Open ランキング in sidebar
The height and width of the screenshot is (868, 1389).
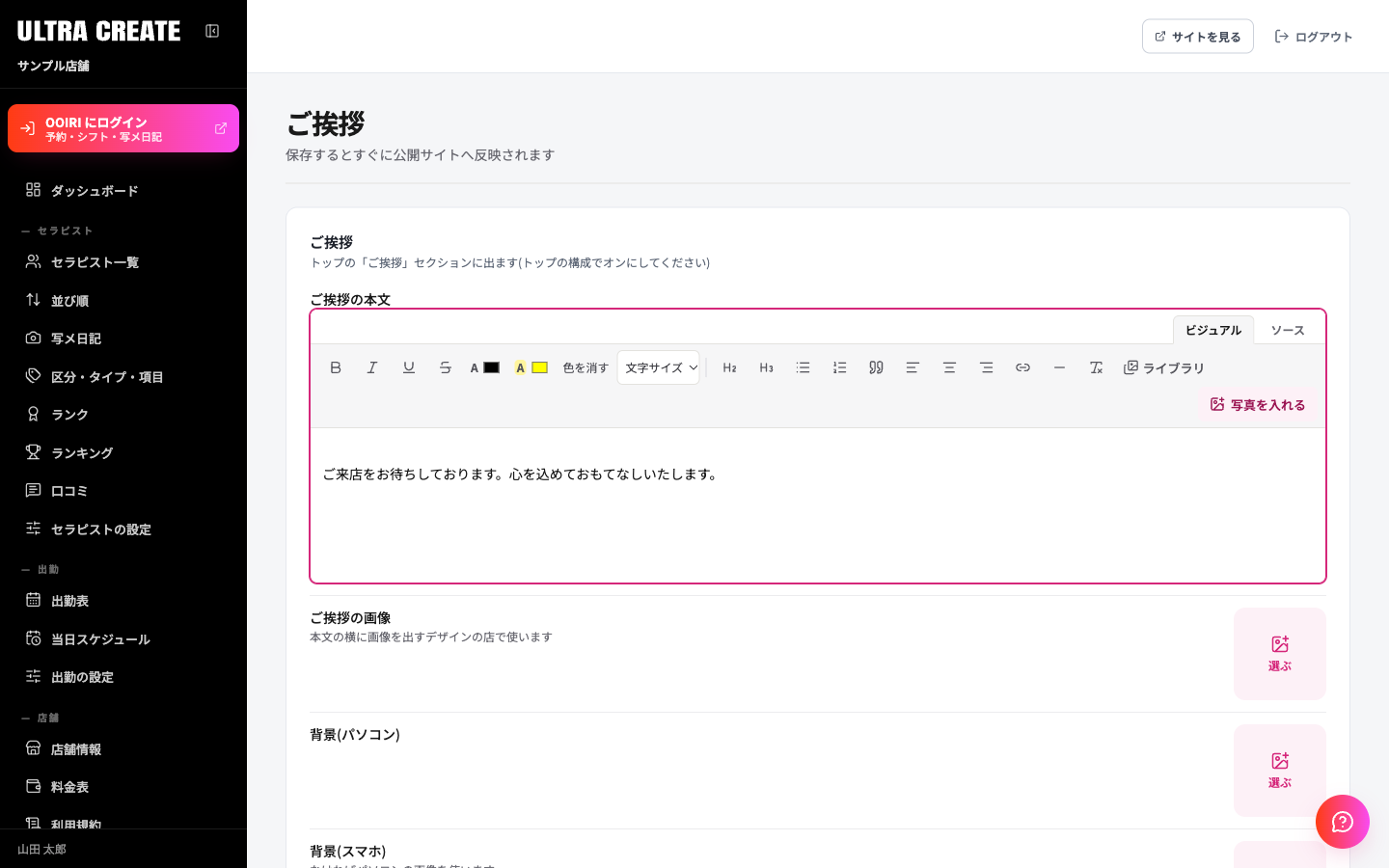[x=123, y=453]
